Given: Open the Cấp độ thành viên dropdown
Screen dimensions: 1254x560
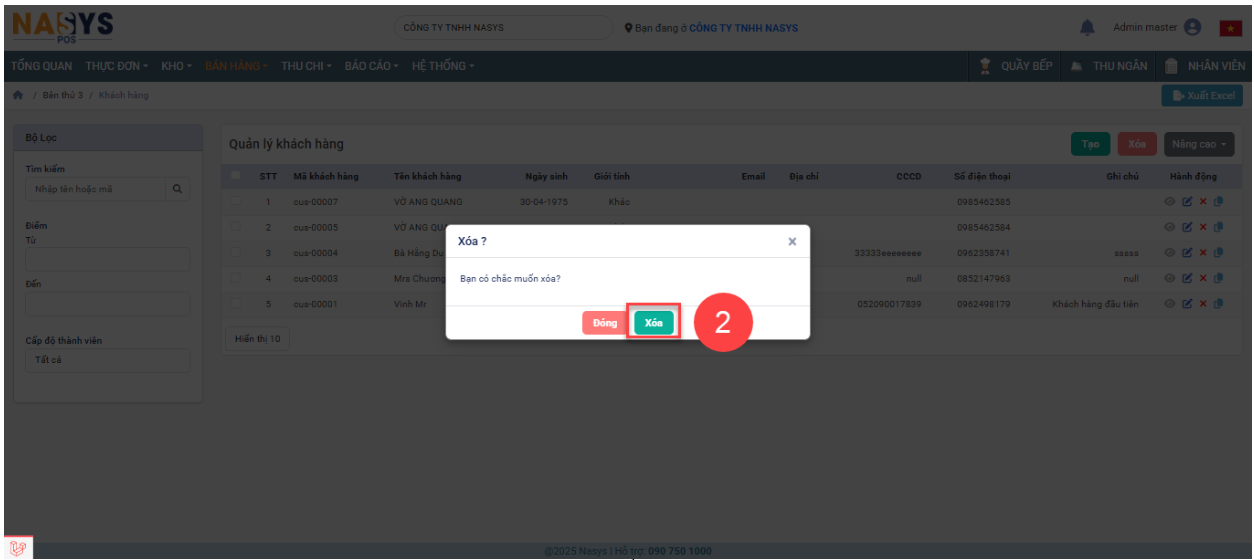Looking at the screenshot, I should (x=107, y=360).
